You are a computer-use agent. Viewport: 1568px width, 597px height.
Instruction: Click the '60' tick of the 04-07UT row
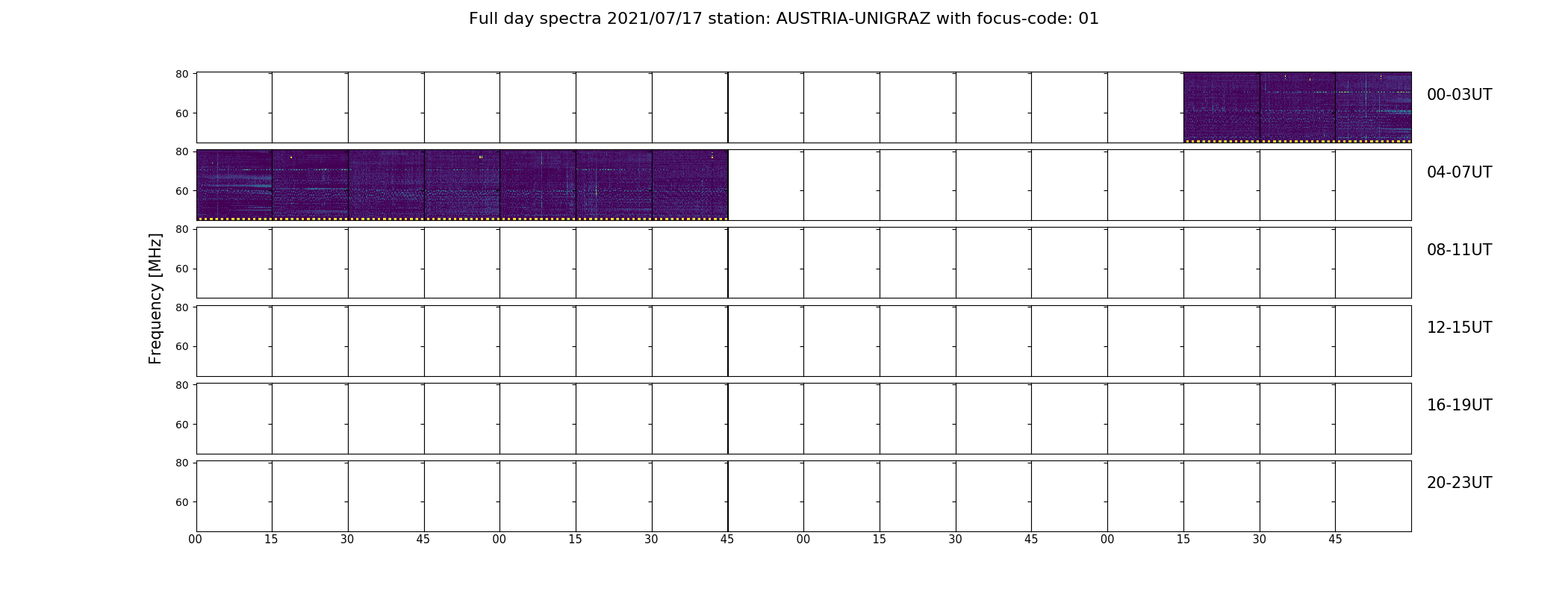[181, 191]
